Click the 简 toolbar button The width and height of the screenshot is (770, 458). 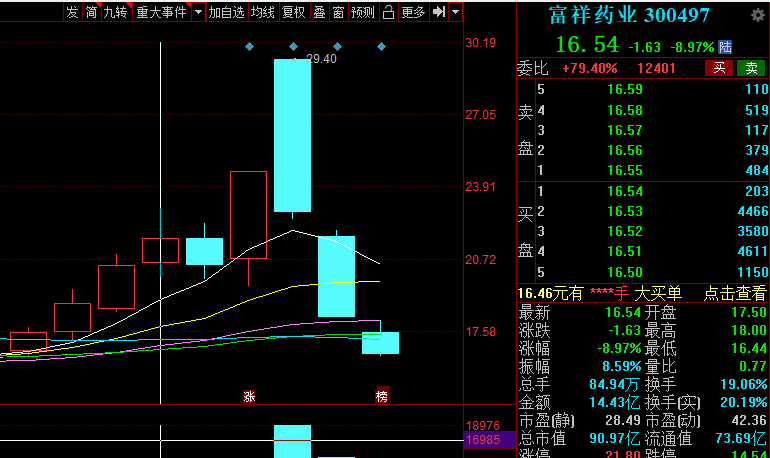pyautogui.click(x=91, y=12)
